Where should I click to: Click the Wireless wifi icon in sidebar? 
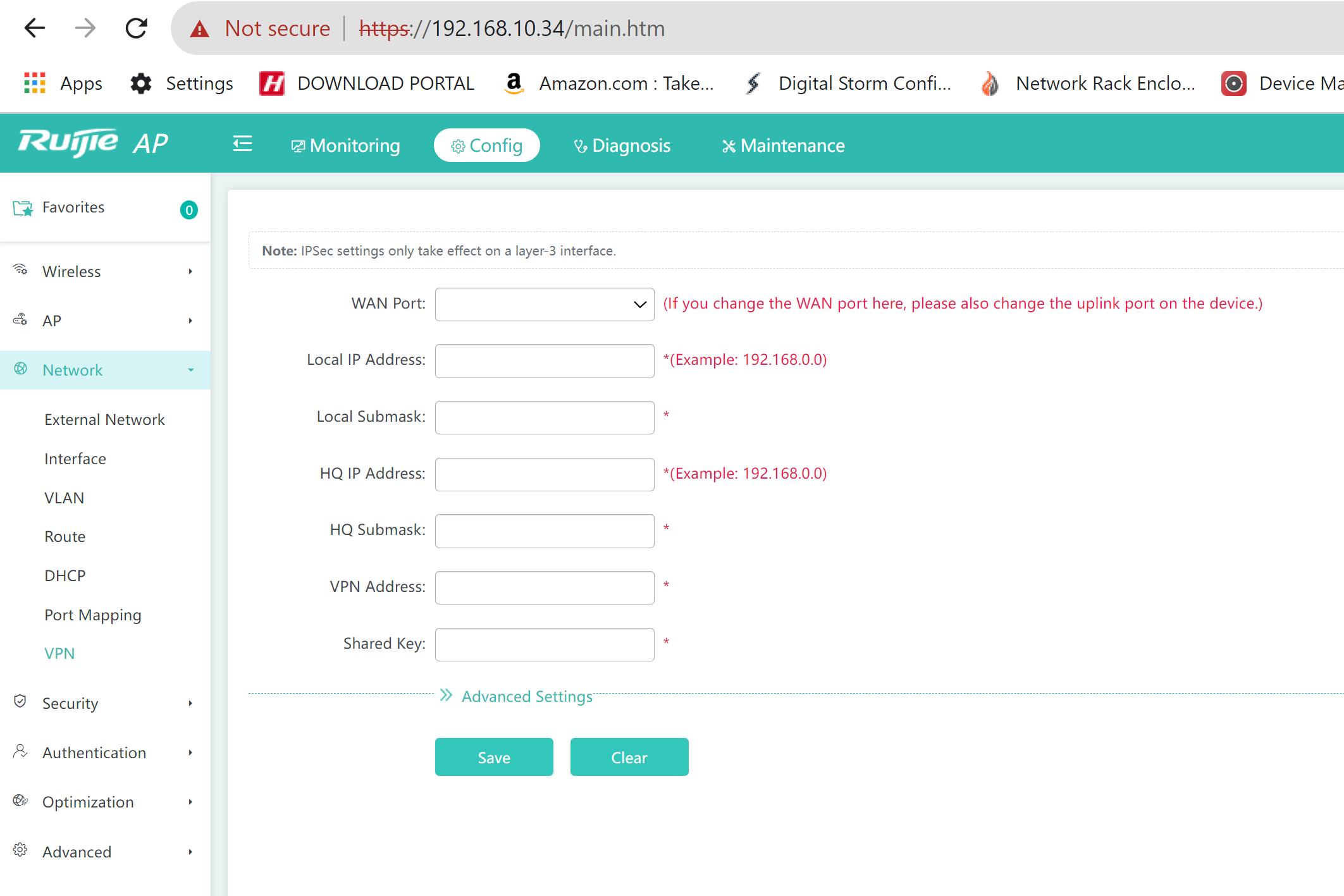(x=20, y=270)
